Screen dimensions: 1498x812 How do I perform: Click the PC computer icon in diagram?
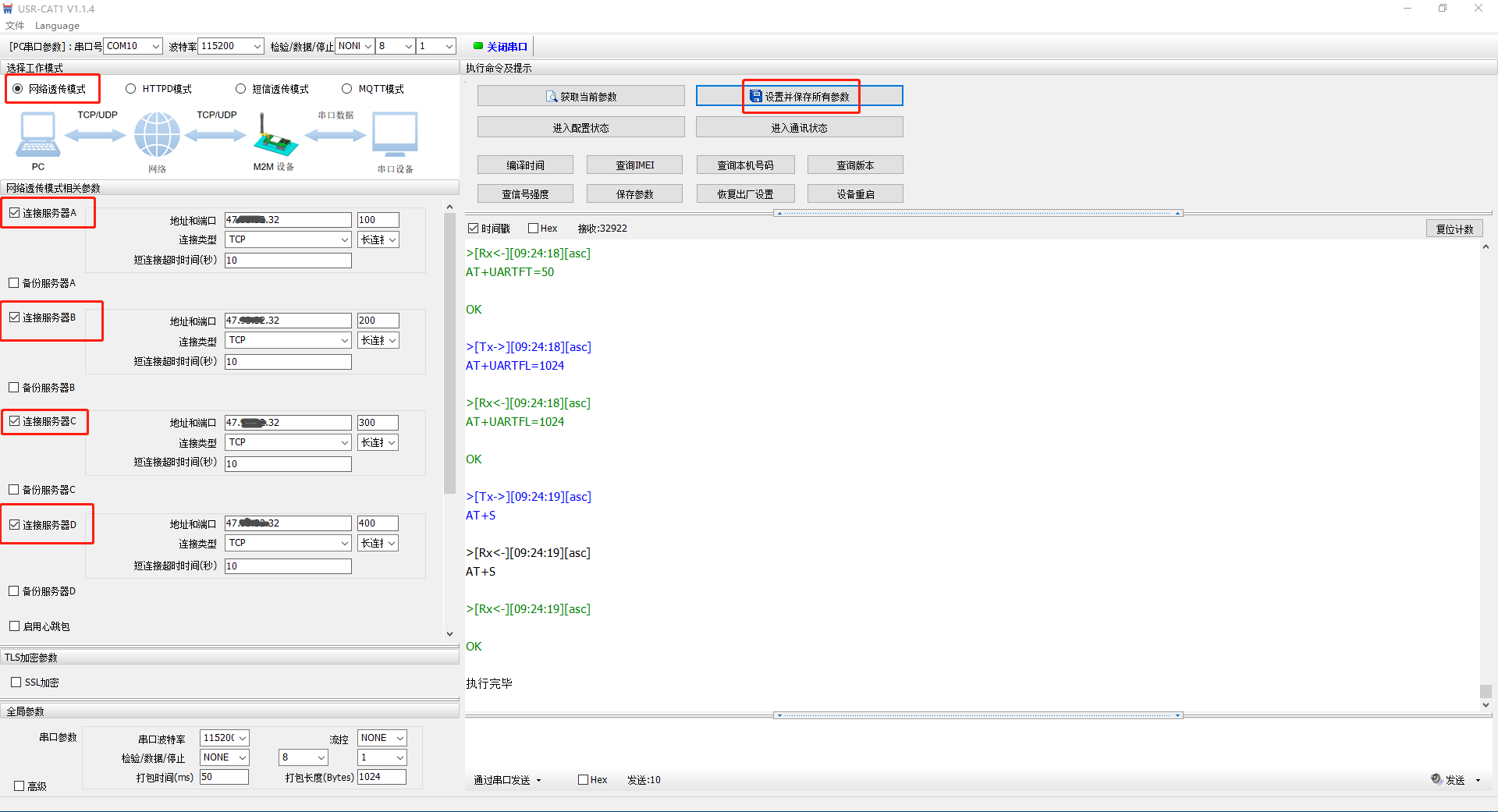37,134
